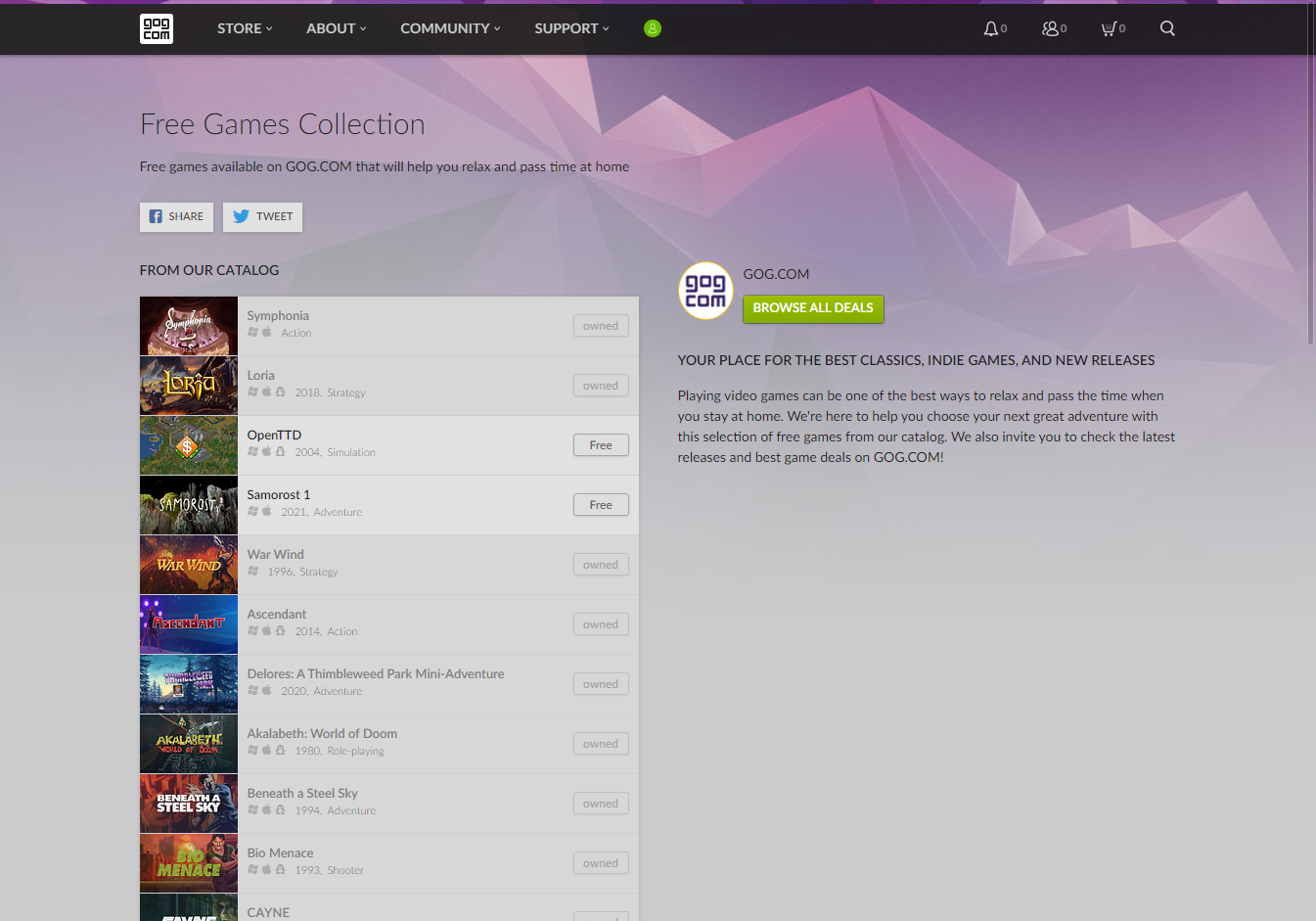Click the Windows platform icon for War Wind

[252, 571]
